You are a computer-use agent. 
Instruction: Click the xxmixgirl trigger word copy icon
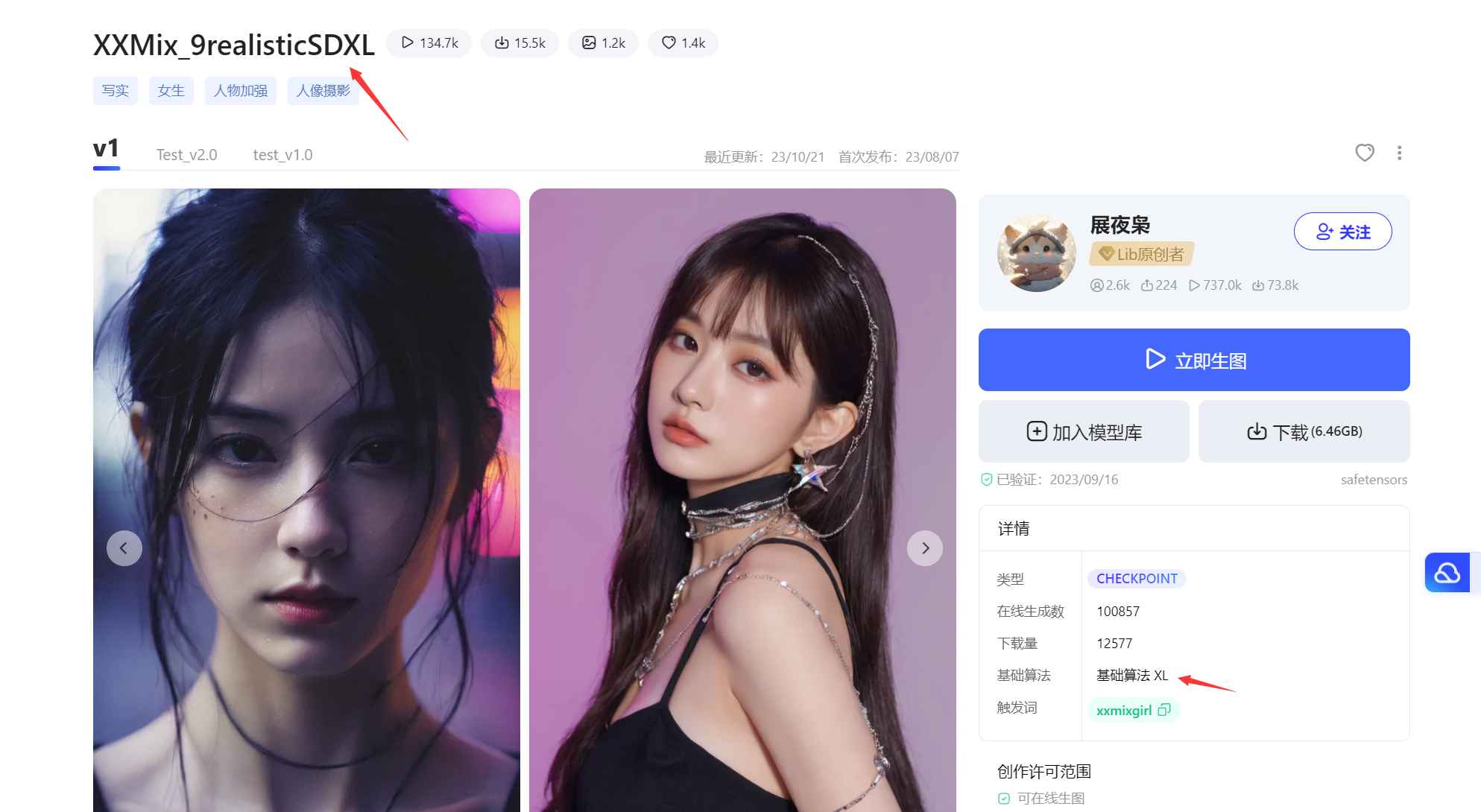point(1163,710)
